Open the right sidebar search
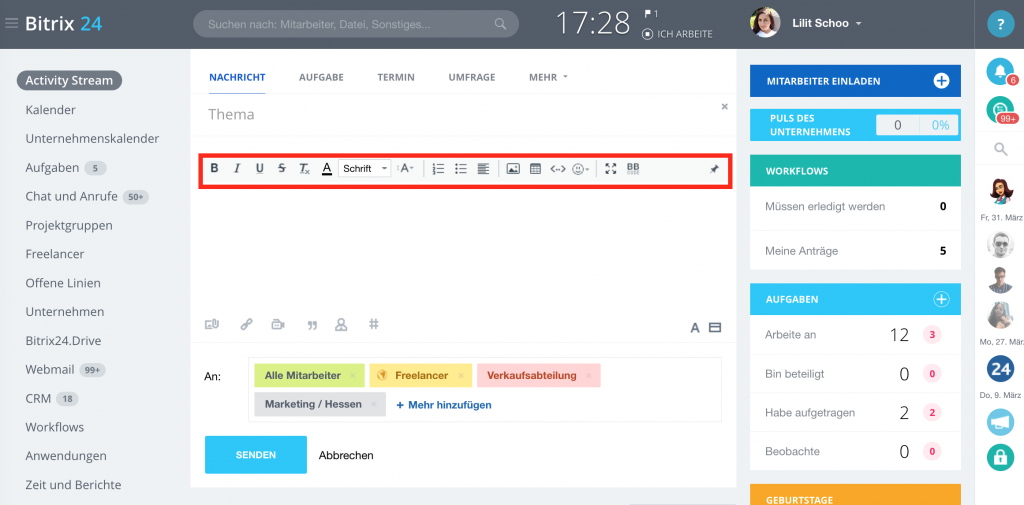 tap(1000, 150)
